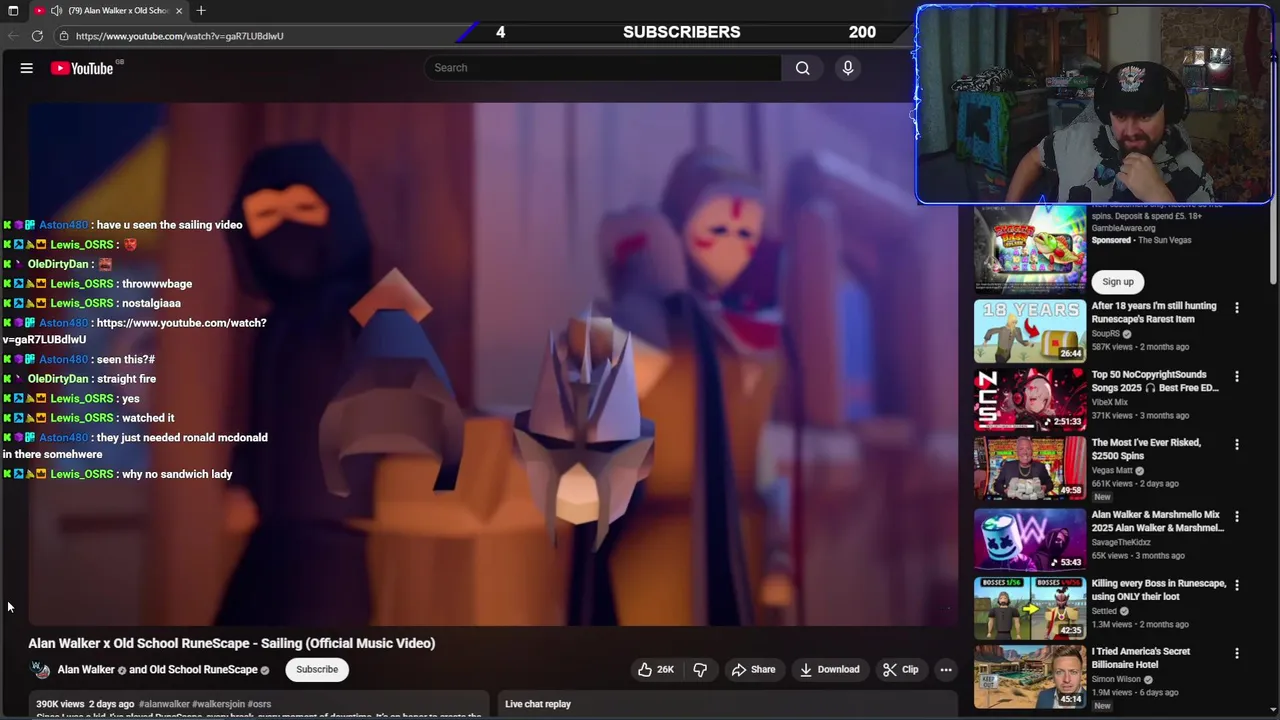This screenshot has height=720, width=1280.
Task: Open a new browser tab
Action: click(201, 11)
